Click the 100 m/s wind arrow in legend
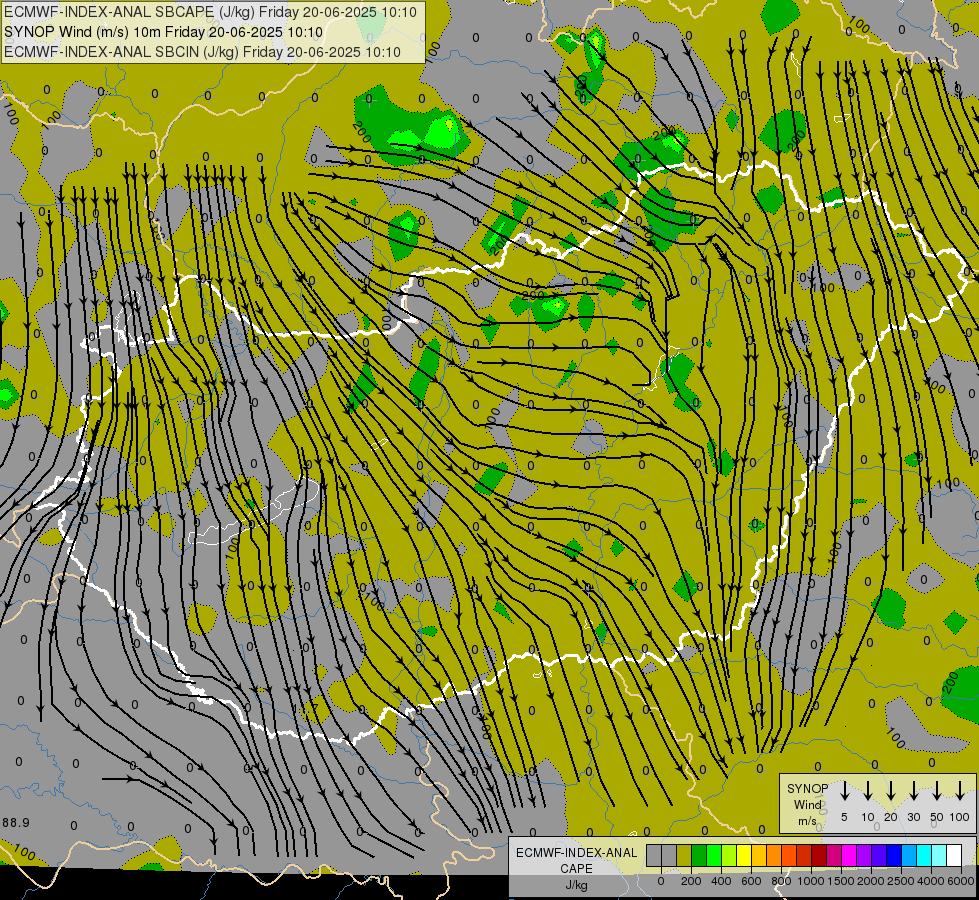Image resolution: width=979 pixels, height=900 pixels. click(x=960, y=791)
